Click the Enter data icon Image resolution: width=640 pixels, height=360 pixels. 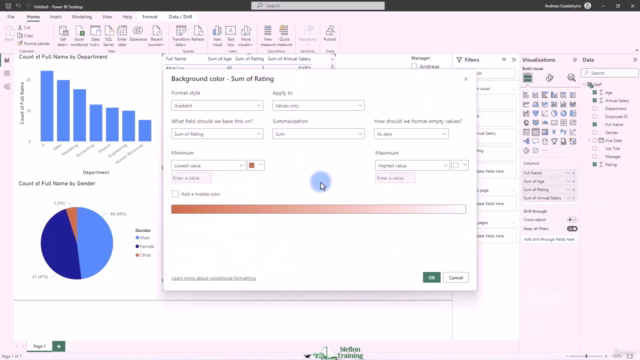coord(122,36)
